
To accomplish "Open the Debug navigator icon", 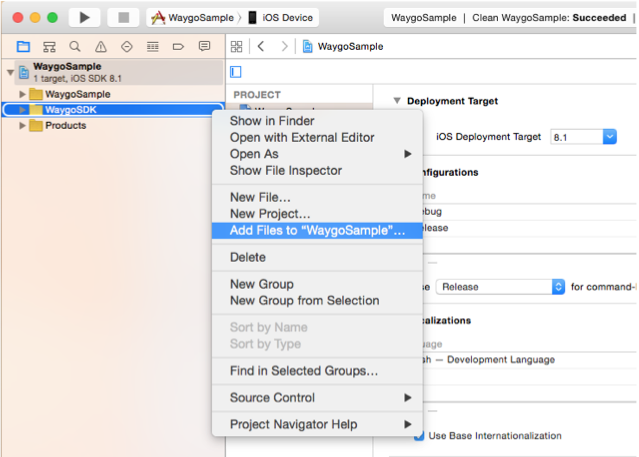I will point(153,46).
